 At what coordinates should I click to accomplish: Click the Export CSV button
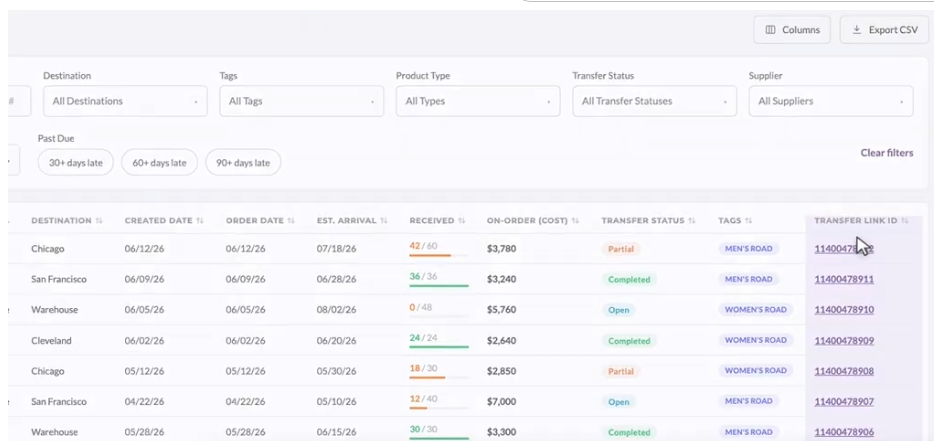tap(884, 30)
